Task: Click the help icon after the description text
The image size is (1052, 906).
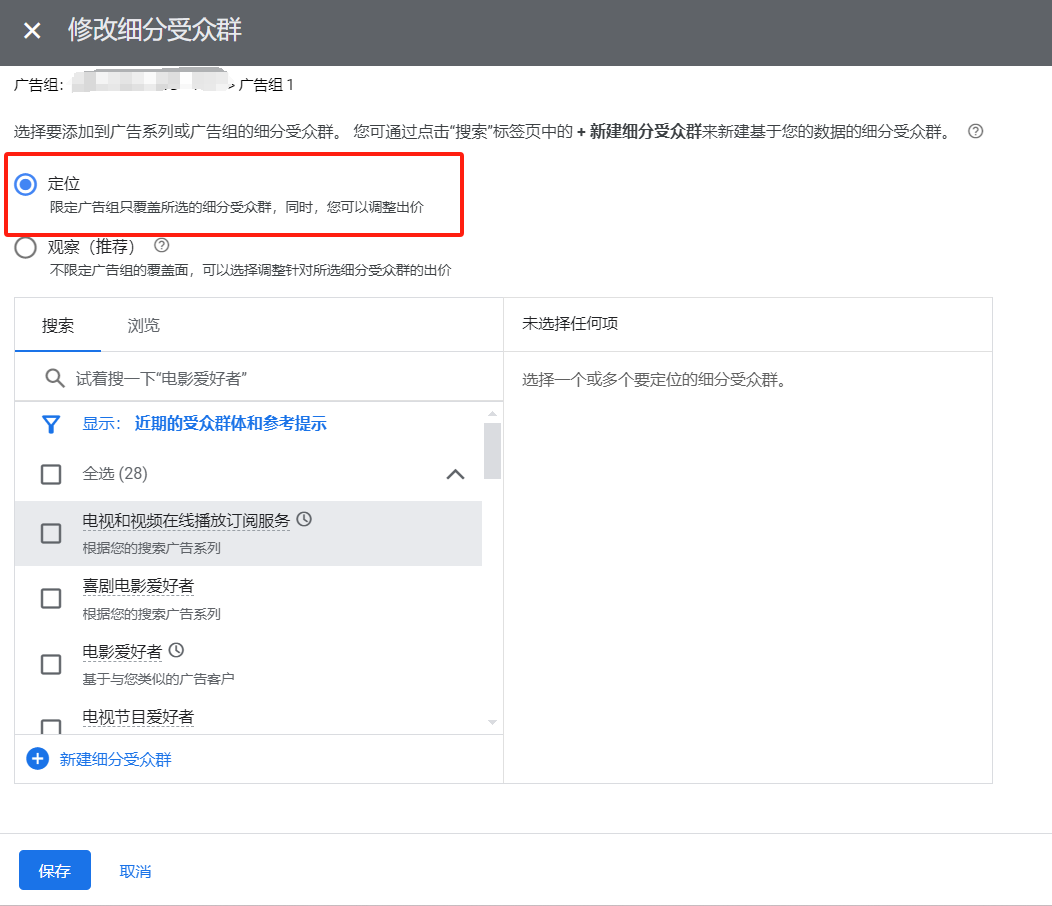Action: pos(976,131)
